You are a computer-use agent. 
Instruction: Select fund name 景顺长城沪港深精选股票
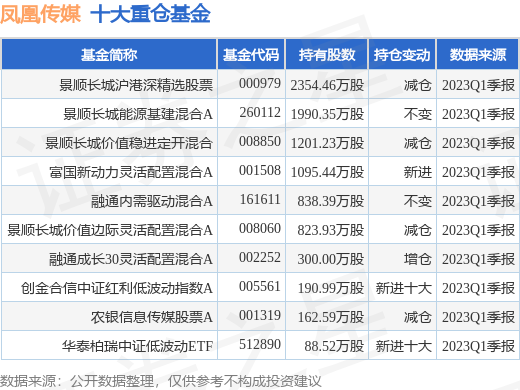[136, 85]
